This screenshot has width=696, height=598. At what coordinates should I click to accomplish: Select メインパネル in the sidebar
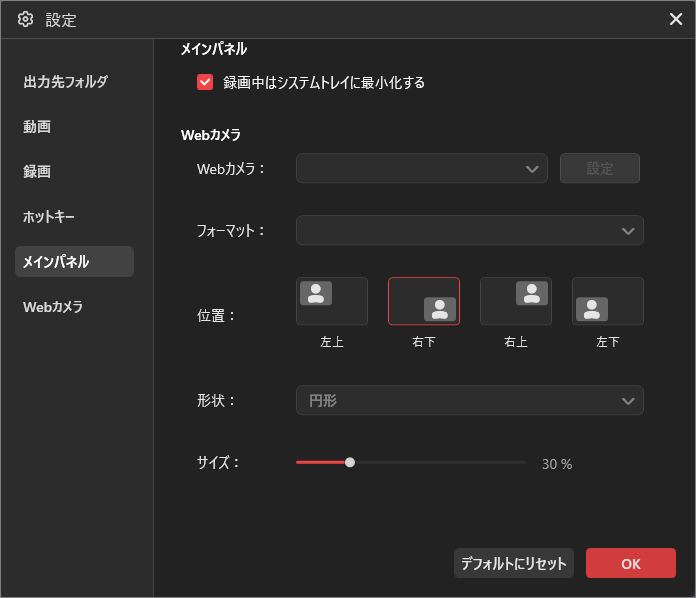(x=74, y=262)
